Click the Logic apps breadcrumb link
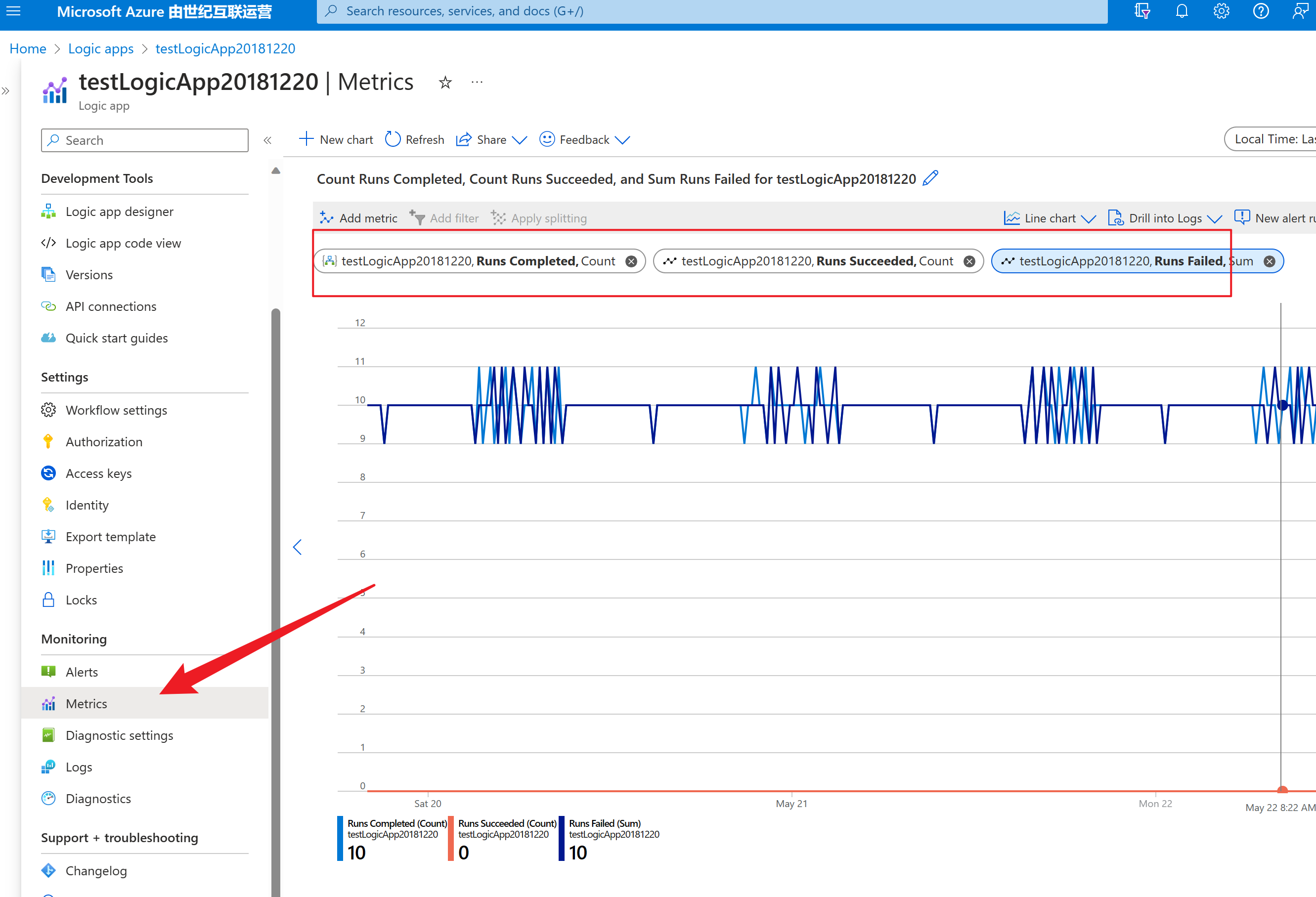Viewport: 1316px width, 897px height. (x=101, y=48)
